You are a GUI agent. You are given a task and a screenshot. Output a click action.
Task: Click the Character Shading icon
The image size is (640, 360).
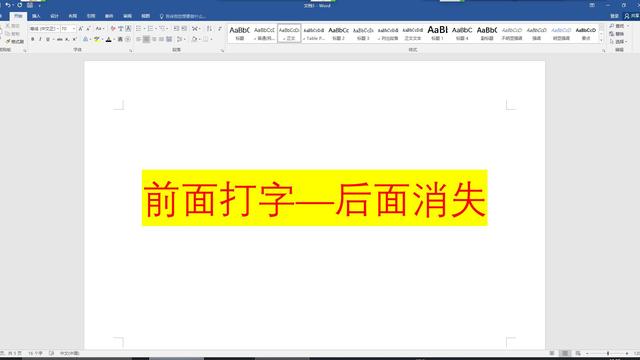pyautogui.click(x=120, y=39)
